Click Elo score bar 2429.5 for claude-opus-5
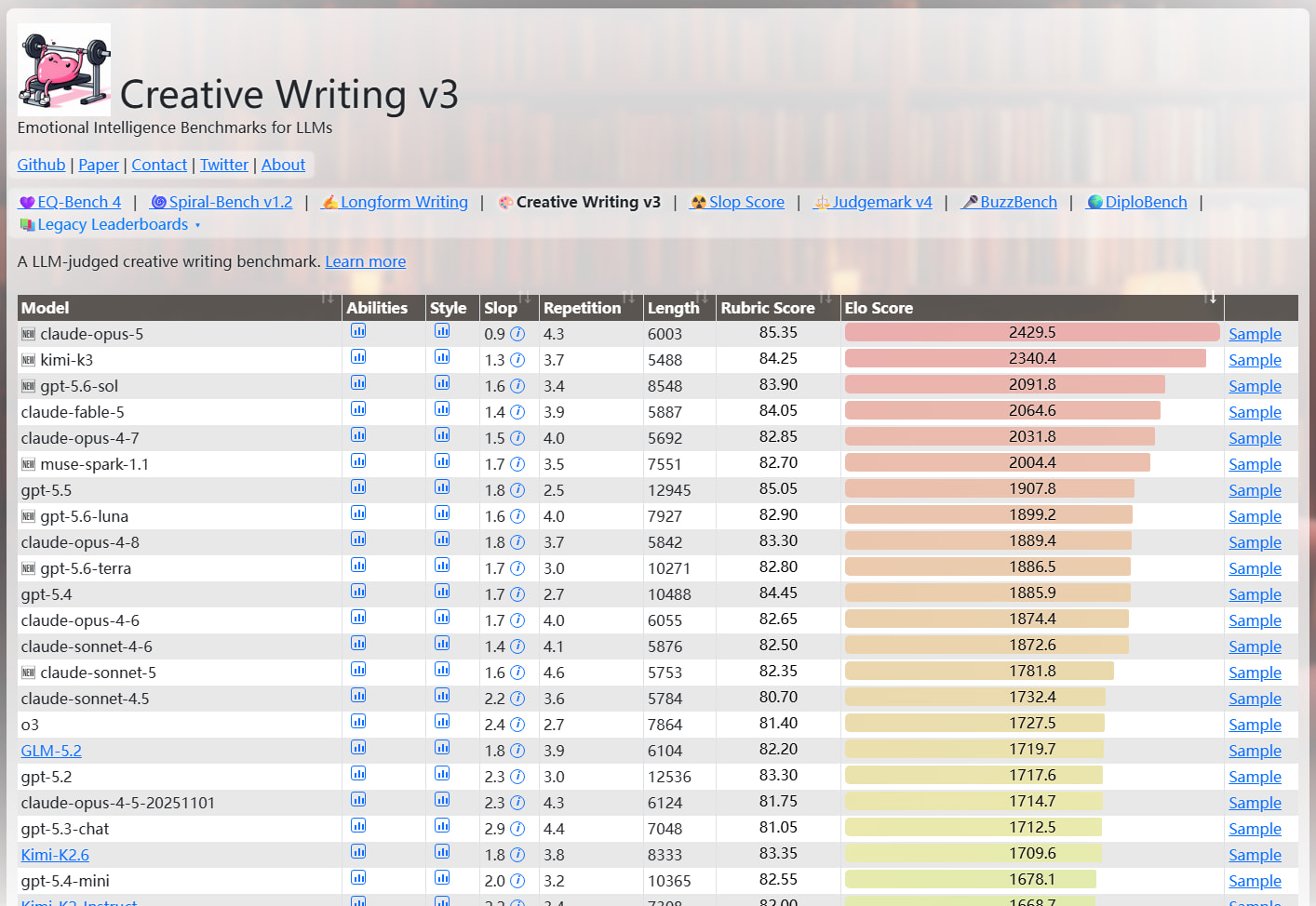 pyautogui.click(x=1032, y=332)
